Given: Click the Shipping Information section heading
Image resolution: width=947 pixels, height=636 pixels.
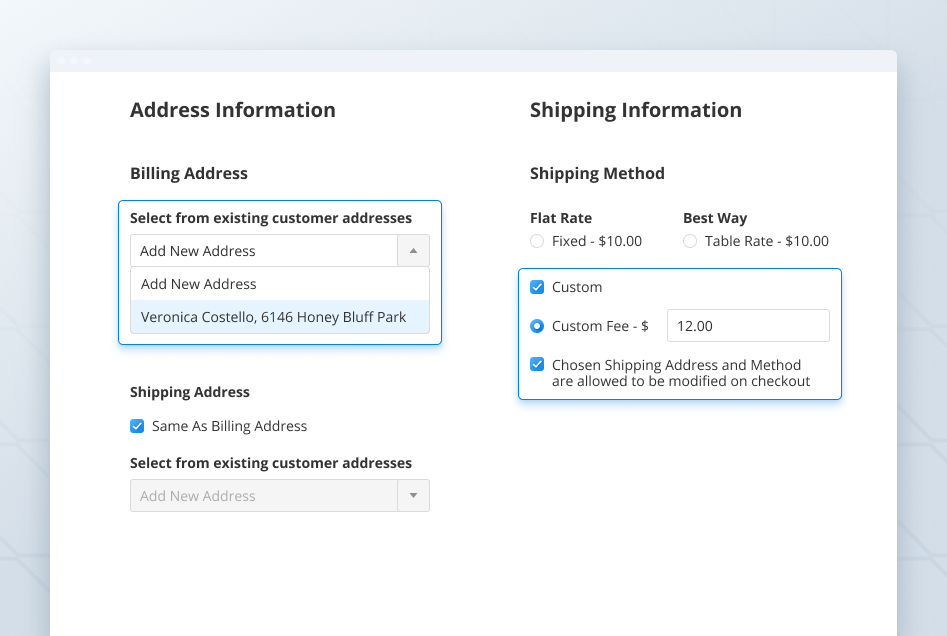Looking at the screenshot, I should [x=636, y=110].
